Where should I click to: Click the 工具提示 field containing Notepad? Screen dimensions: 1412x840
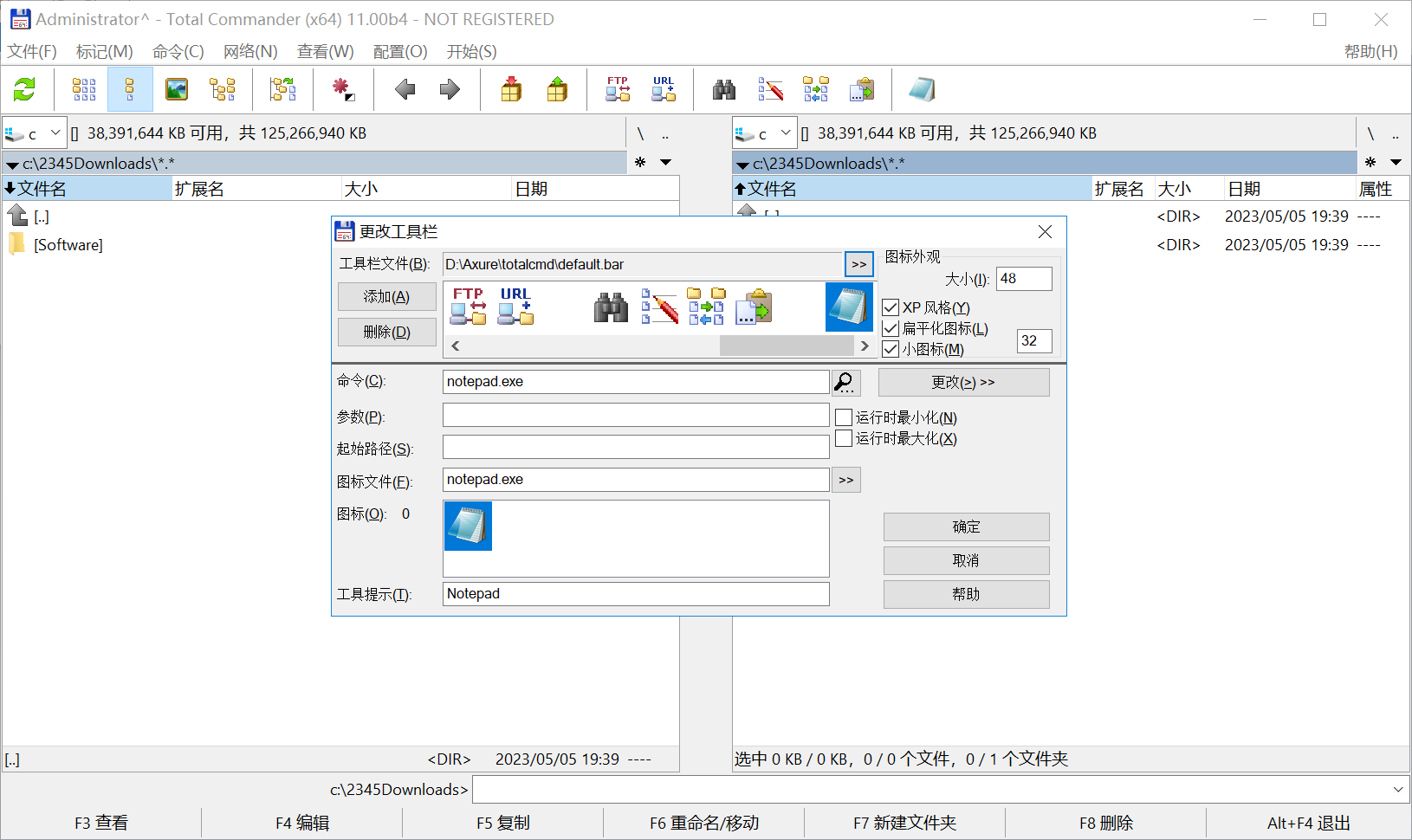pyautogui.click(x=636, y=594)
